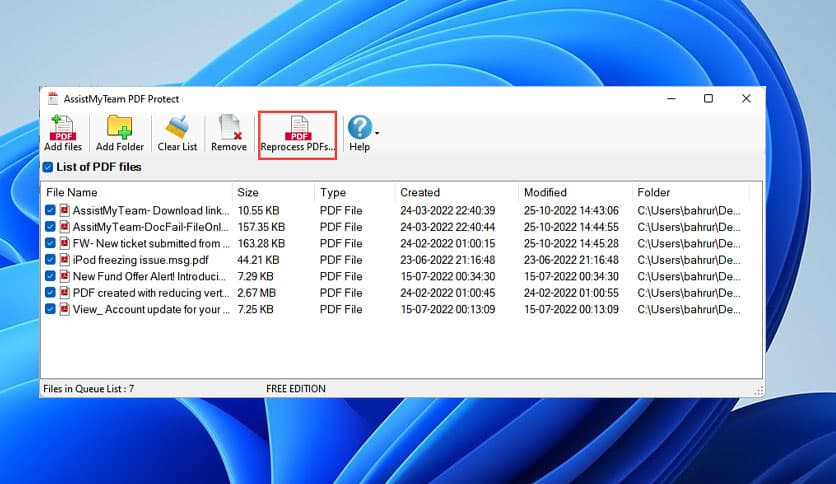Click size value '2.67 MB'
Screen dimensions: 836x484
tap(256, 293)
